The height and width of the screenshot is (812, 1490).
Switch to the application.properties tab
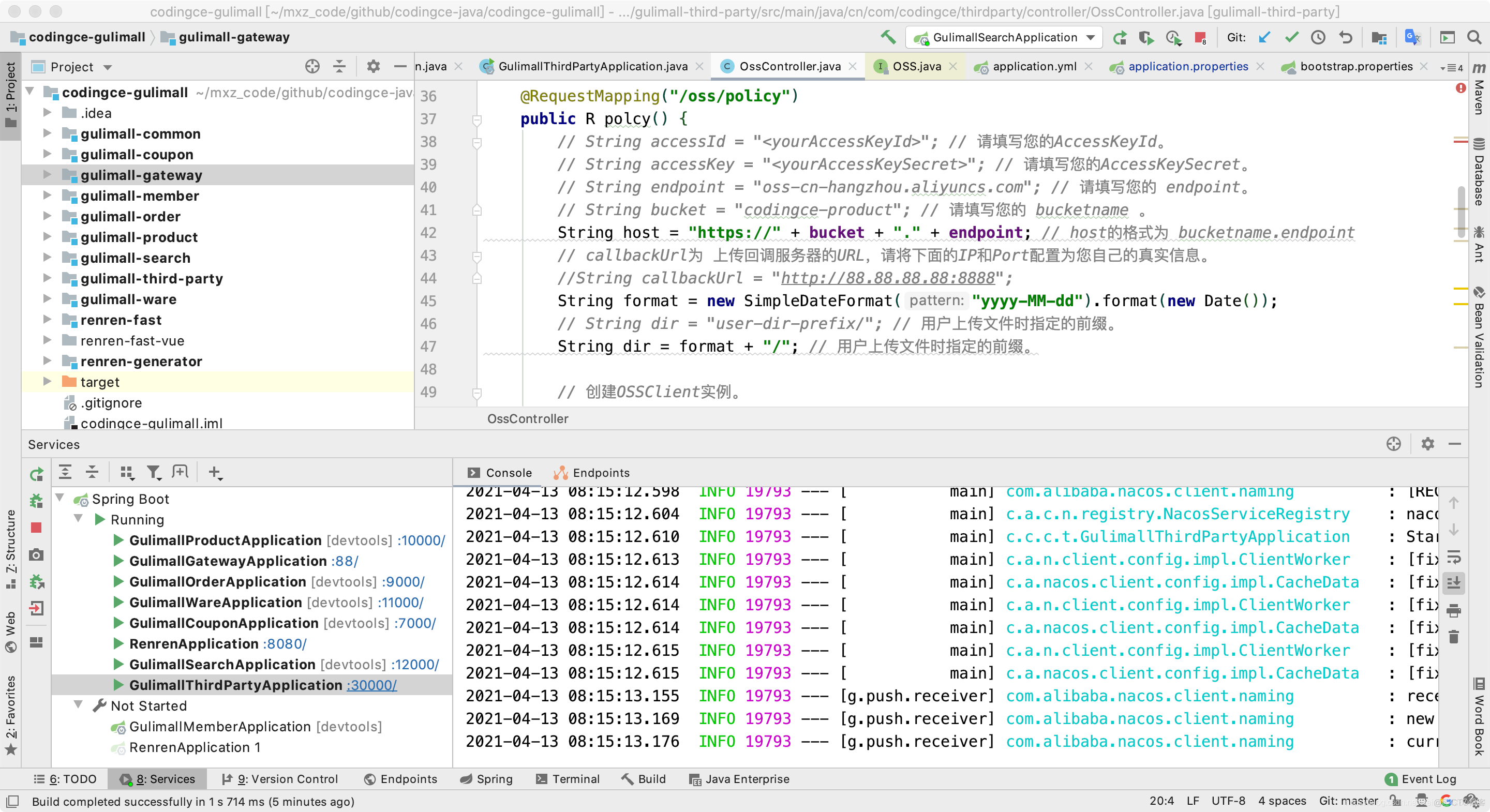pyautogui.click(x=1187, y=67)
